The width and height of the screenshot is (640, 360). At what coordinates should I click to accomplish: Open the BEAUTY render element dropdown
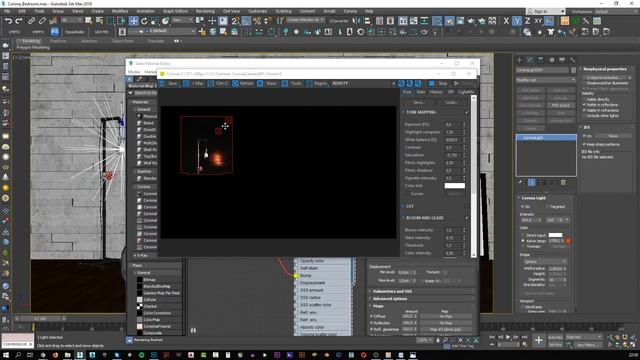[363, 83]
